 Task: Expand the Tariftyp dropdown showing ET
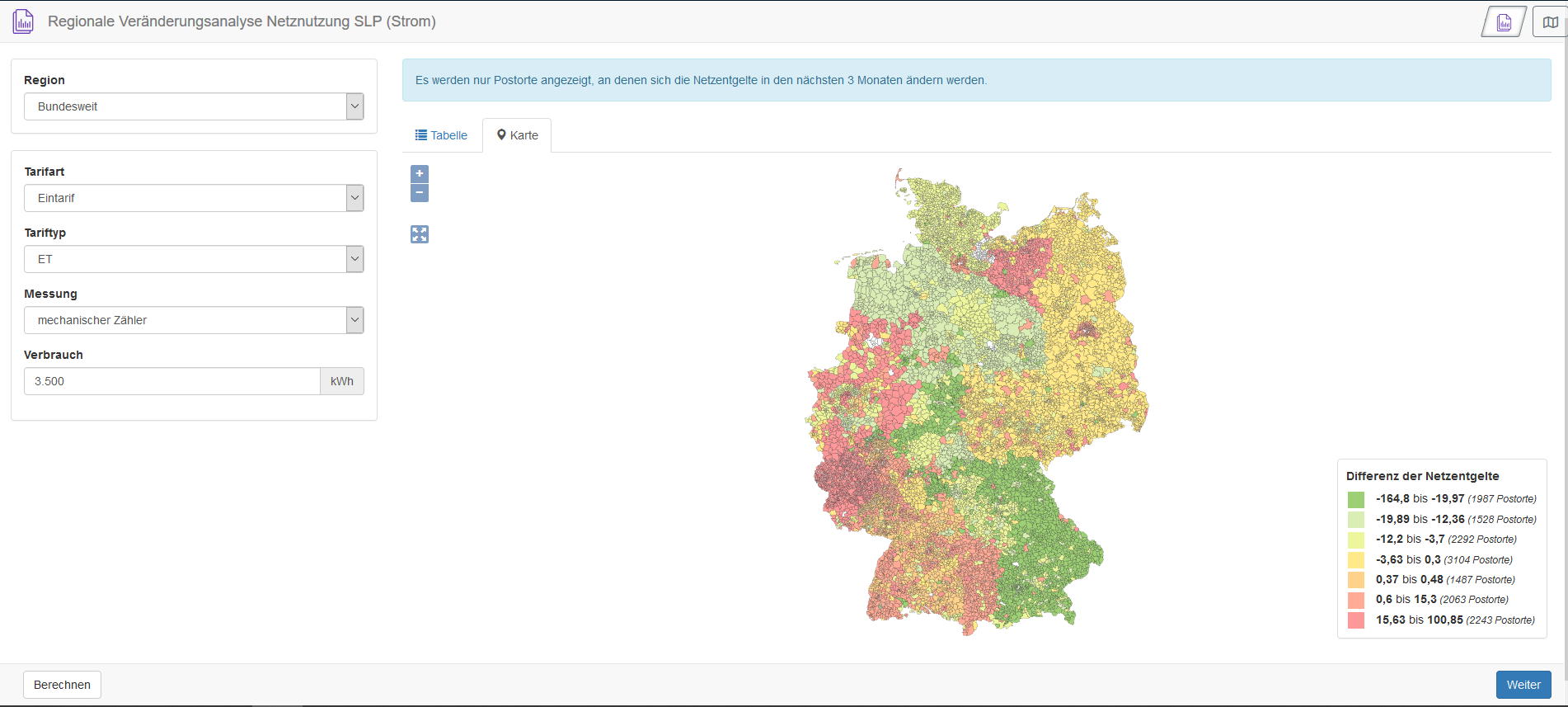pos(194,259)
